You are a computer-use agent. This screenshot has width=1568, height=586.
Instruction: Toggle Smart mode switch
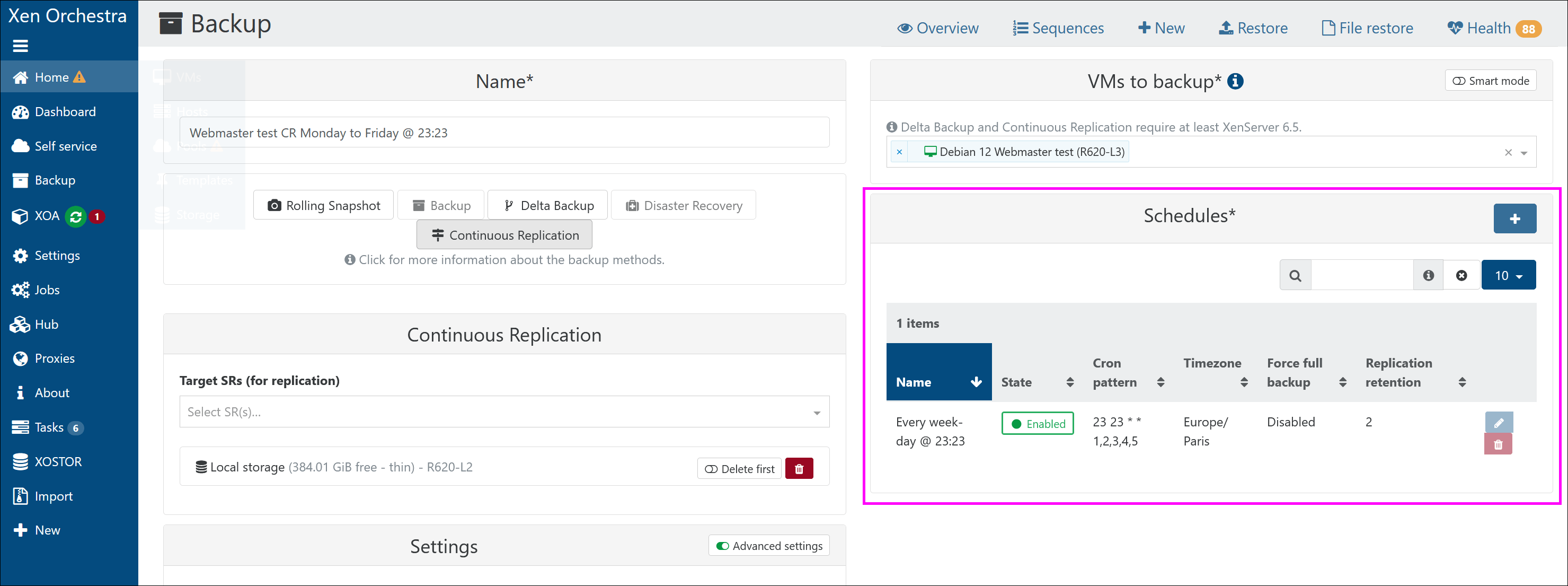pos(1490,81)
